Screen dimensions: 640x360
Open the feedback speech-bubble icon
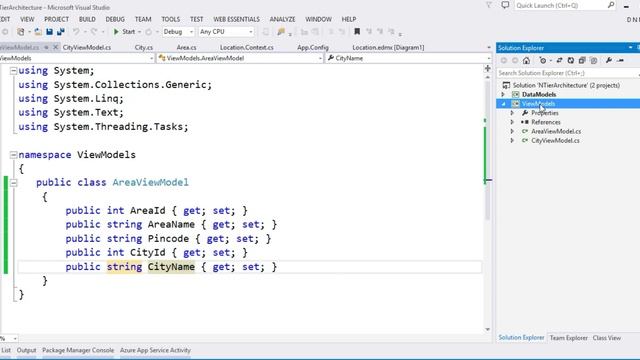point(505,5)
